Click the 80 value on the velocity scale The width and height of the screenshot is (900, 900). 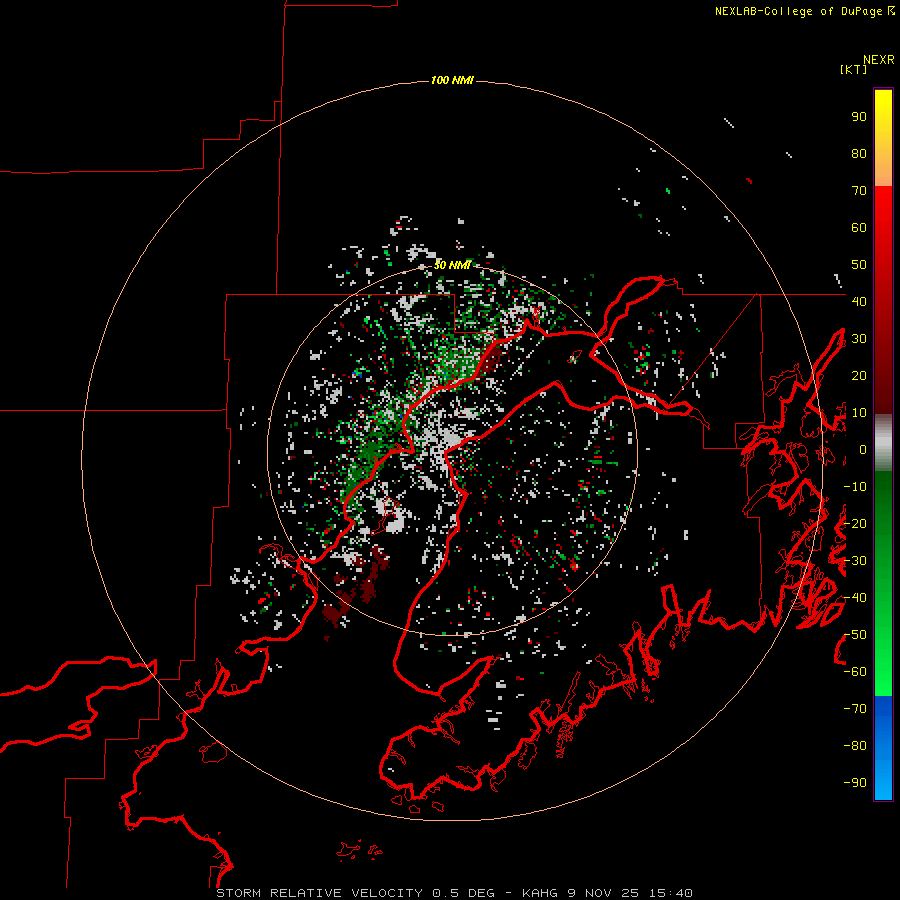[x=859, y=154]
